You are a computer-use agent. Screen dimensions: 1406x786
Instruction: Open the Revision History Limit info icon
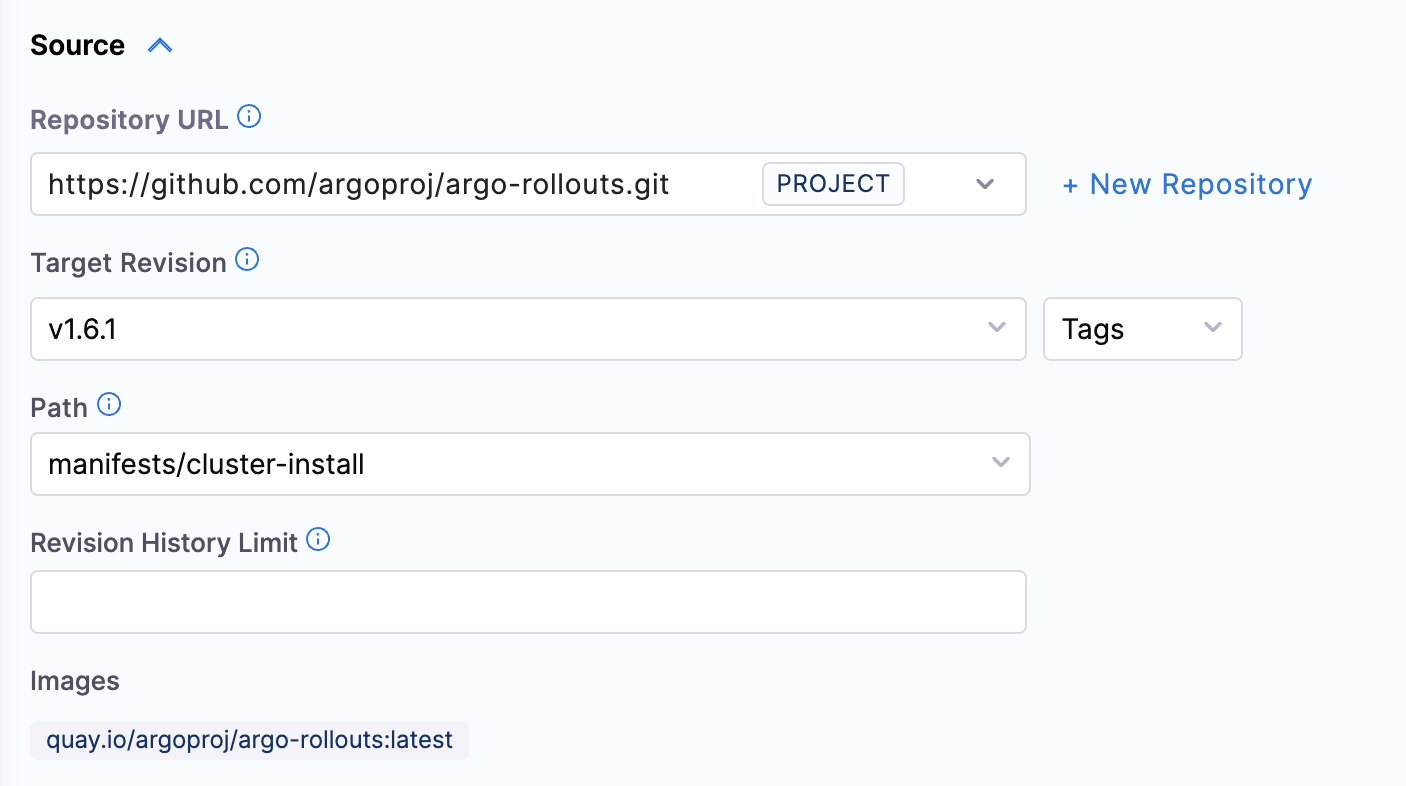point(318,541)
